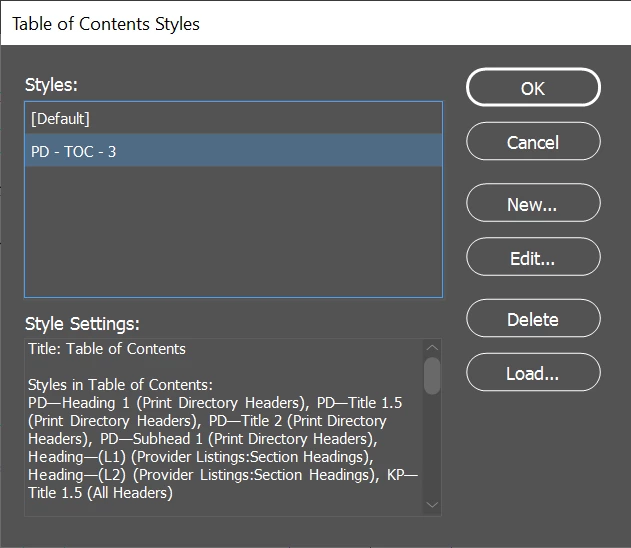
Task: Click the empty area in Styles list
Action: [233, 232]
